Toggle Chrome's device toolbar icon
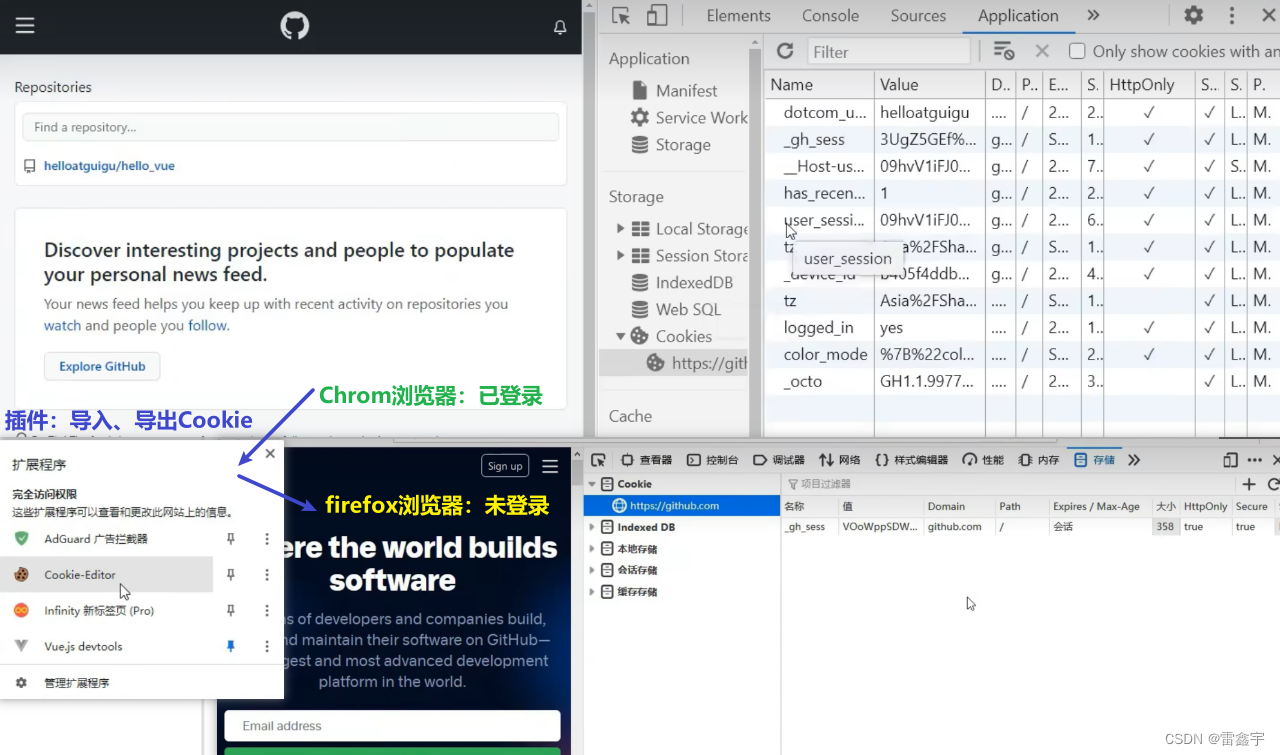The image size is (1280, 755). click(x=656, y=16)
